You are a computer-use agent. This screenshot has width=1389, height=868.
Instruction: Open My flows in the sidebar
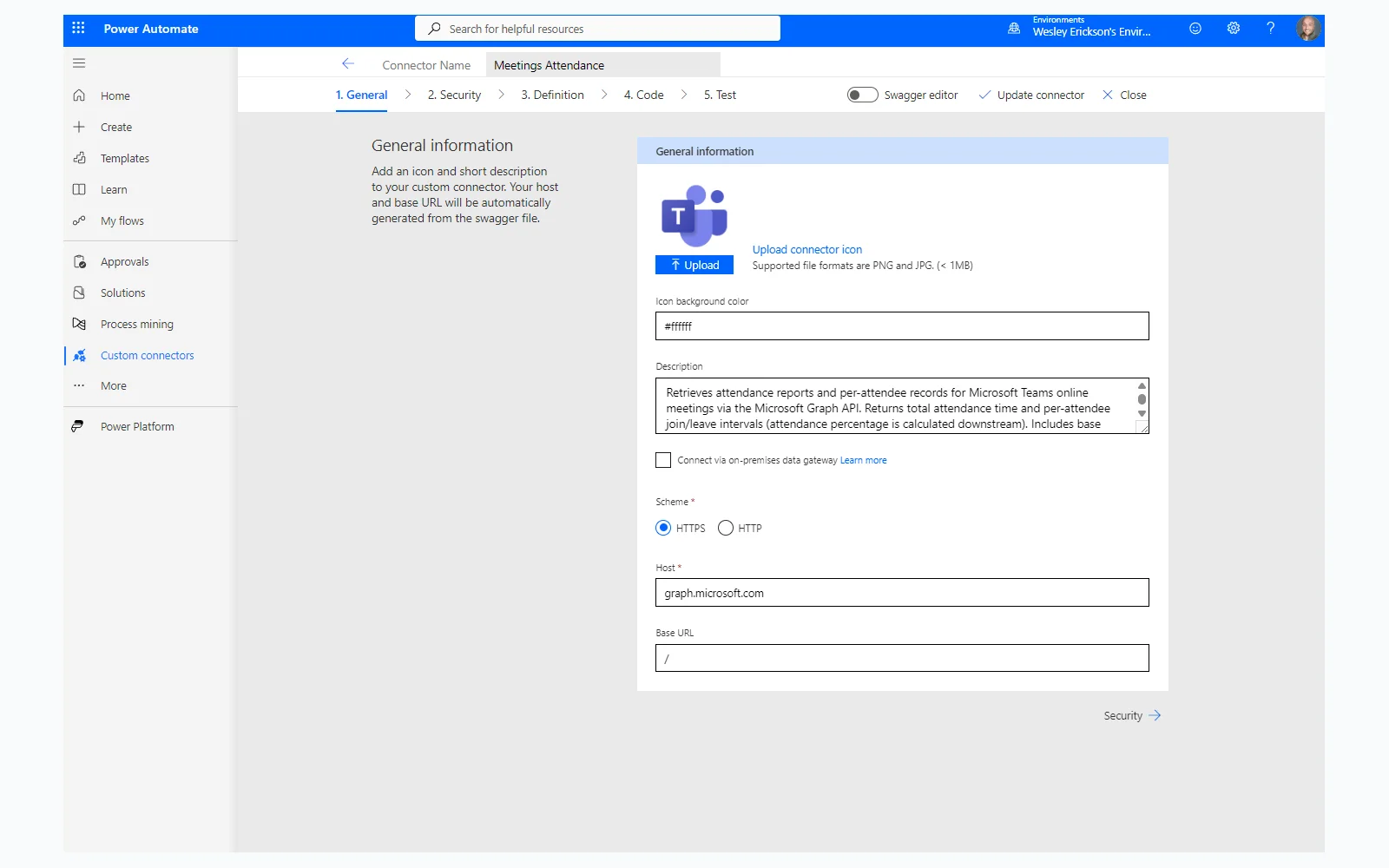click(x=122, y=220)
